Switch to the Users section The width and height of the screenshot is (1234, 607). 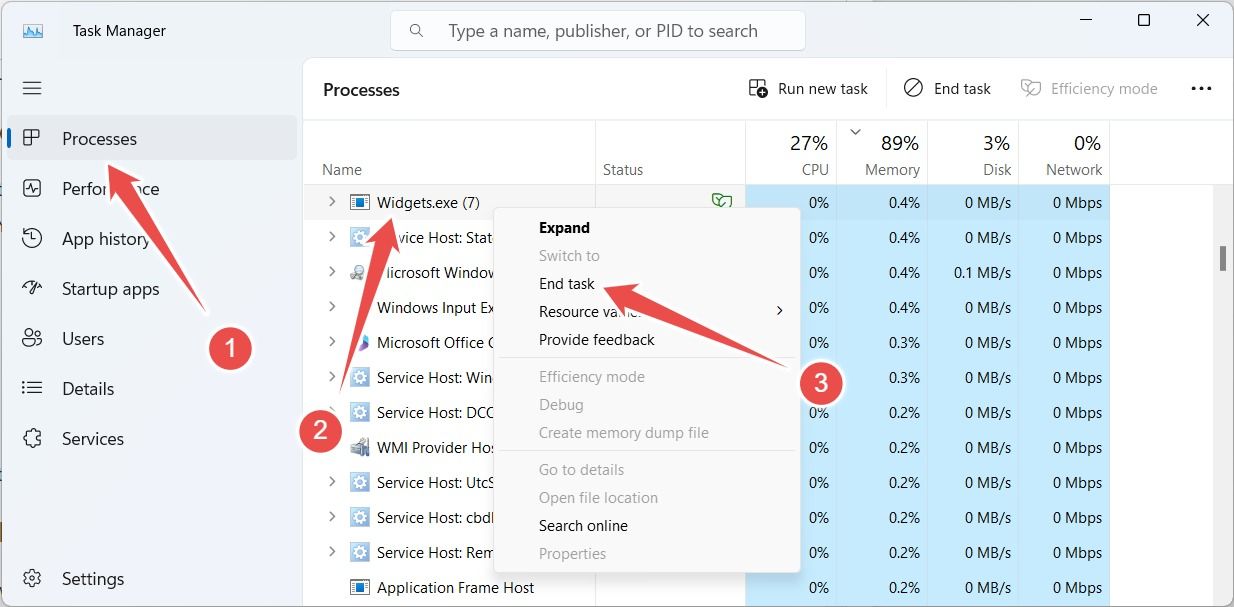point(85,338)
